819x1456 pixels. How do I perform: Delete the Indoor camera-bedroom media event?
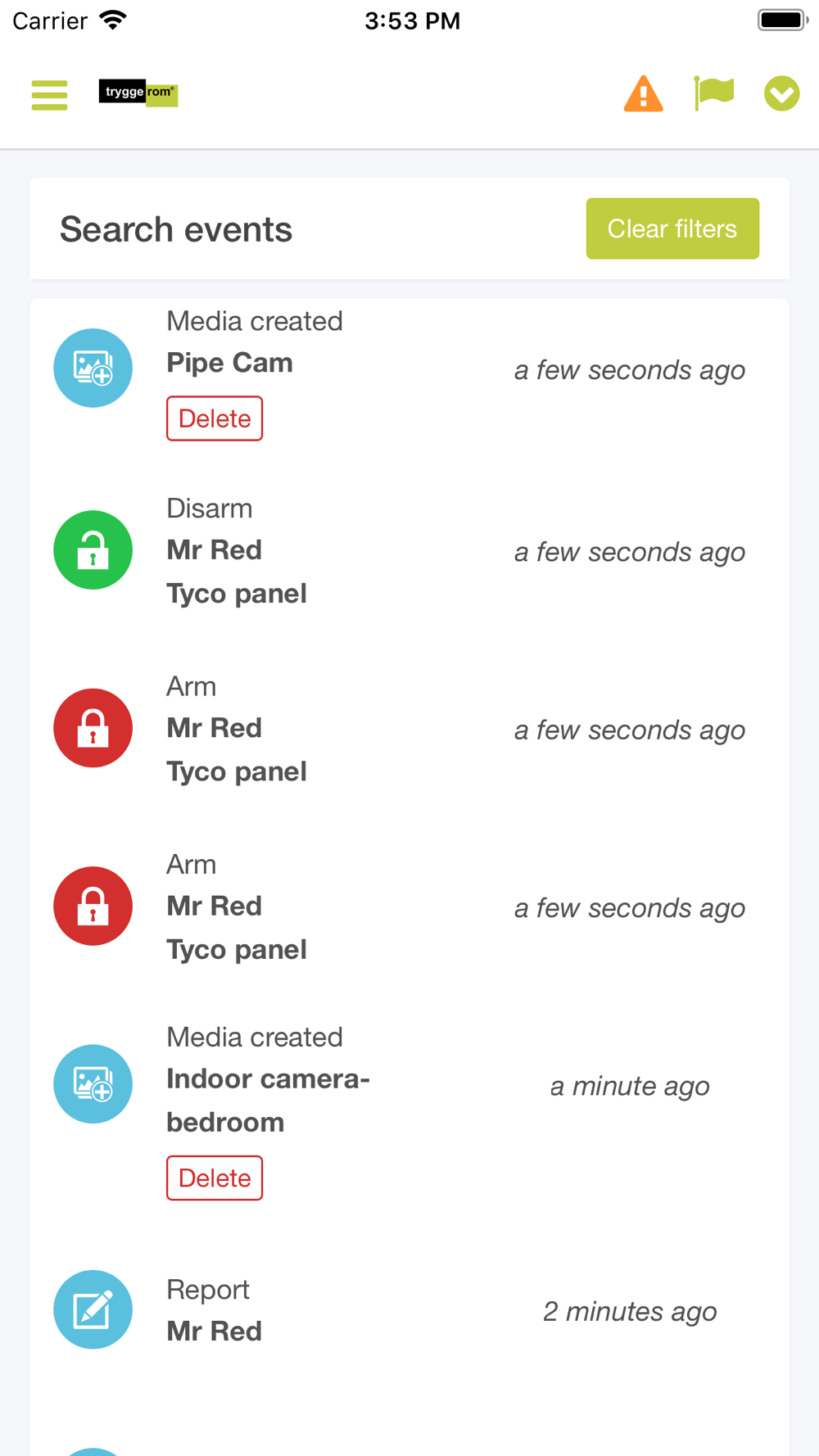tap(215, 1178)
